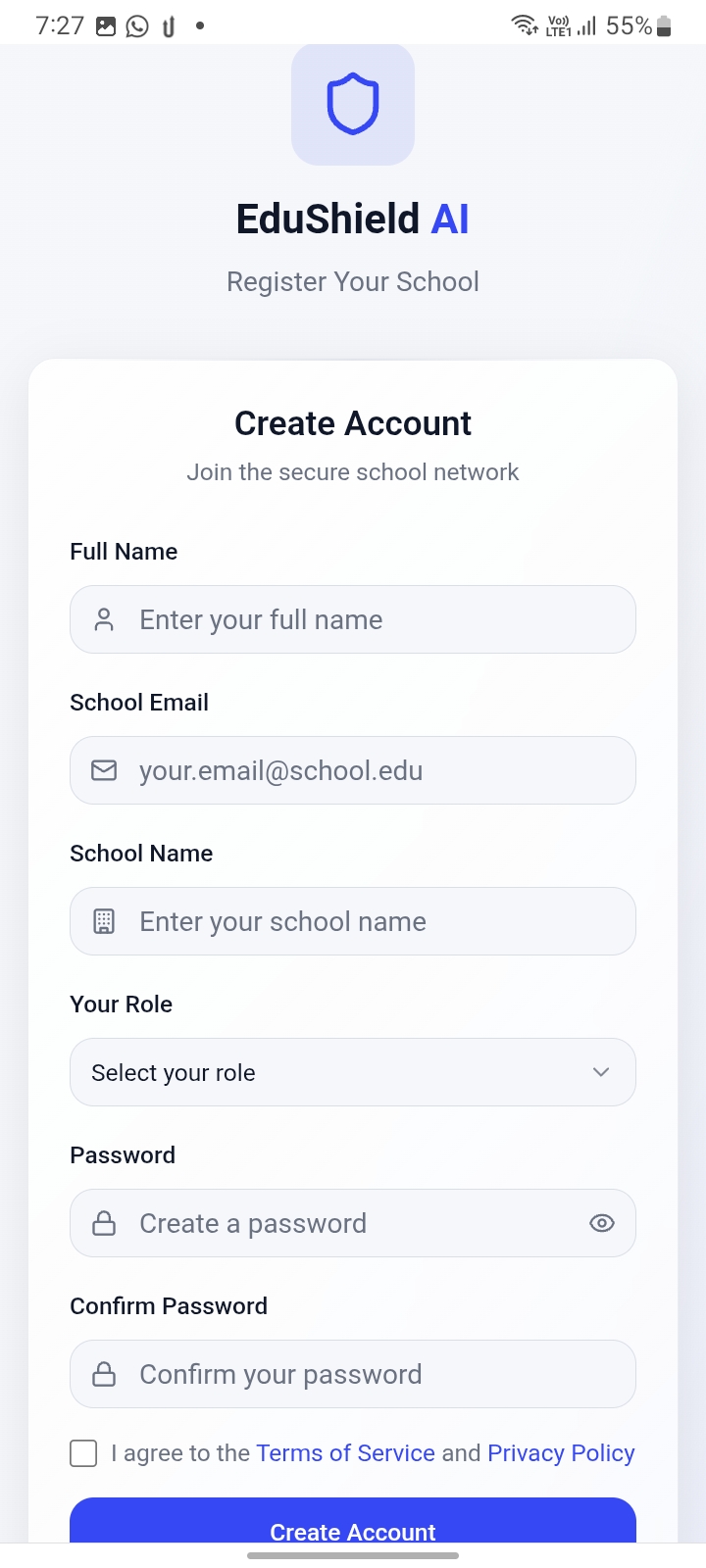This screenshot has width=706, height=1568.
Task: Click the person icon in Full Name field
Action: click(x=104, y=619)
